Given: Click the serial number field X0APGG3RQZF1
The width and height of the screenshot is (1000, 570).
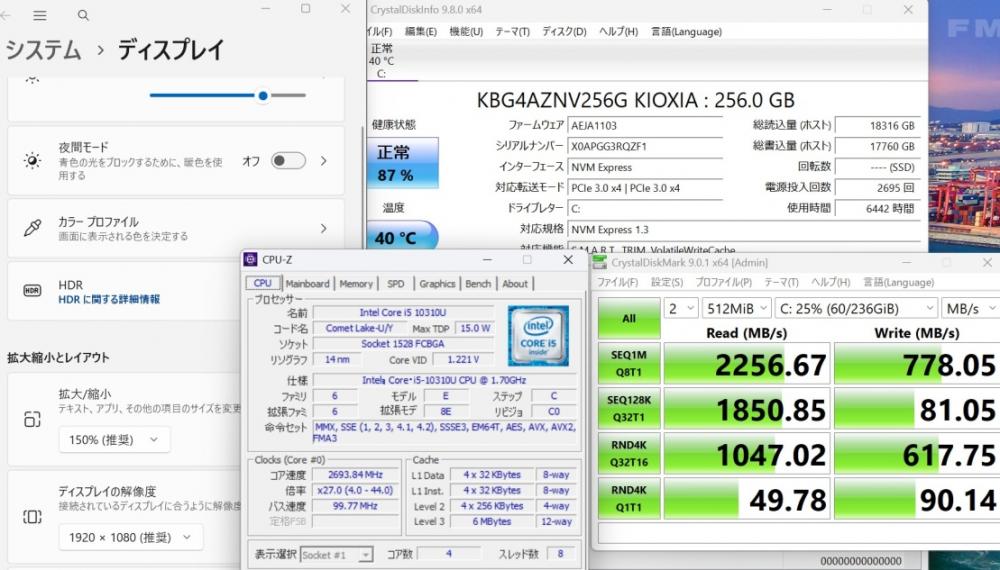Looking at the screenshot, I should 645,146.
